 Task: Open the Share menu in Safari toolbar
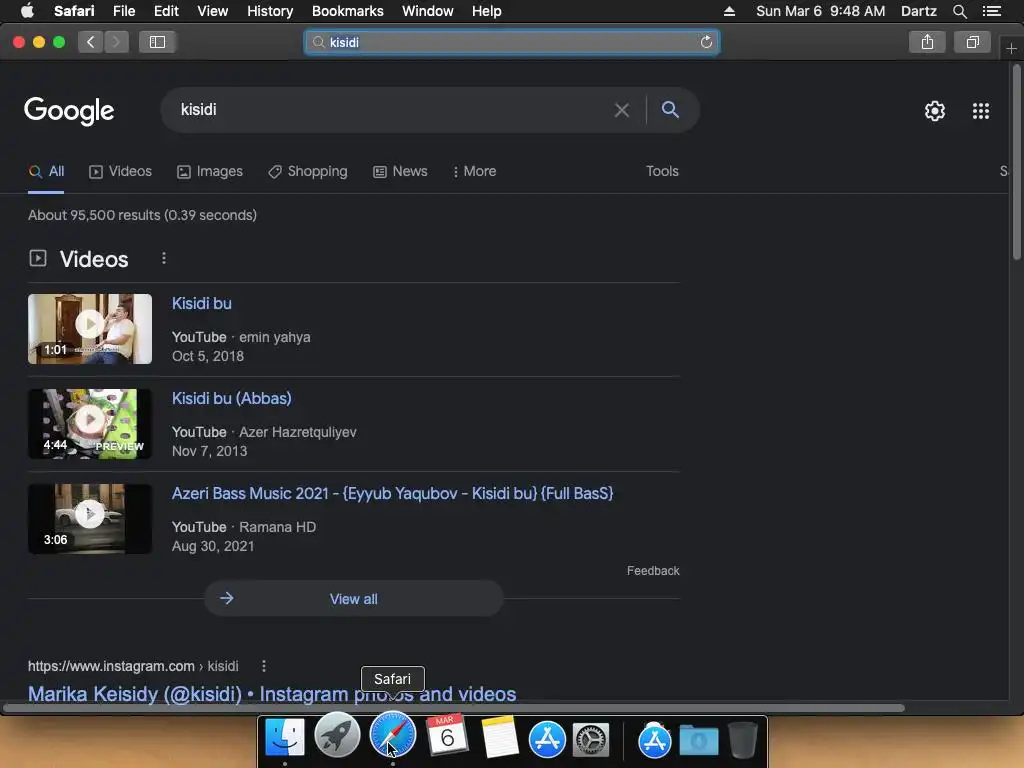pyautogui.click(x=927, y=42)
